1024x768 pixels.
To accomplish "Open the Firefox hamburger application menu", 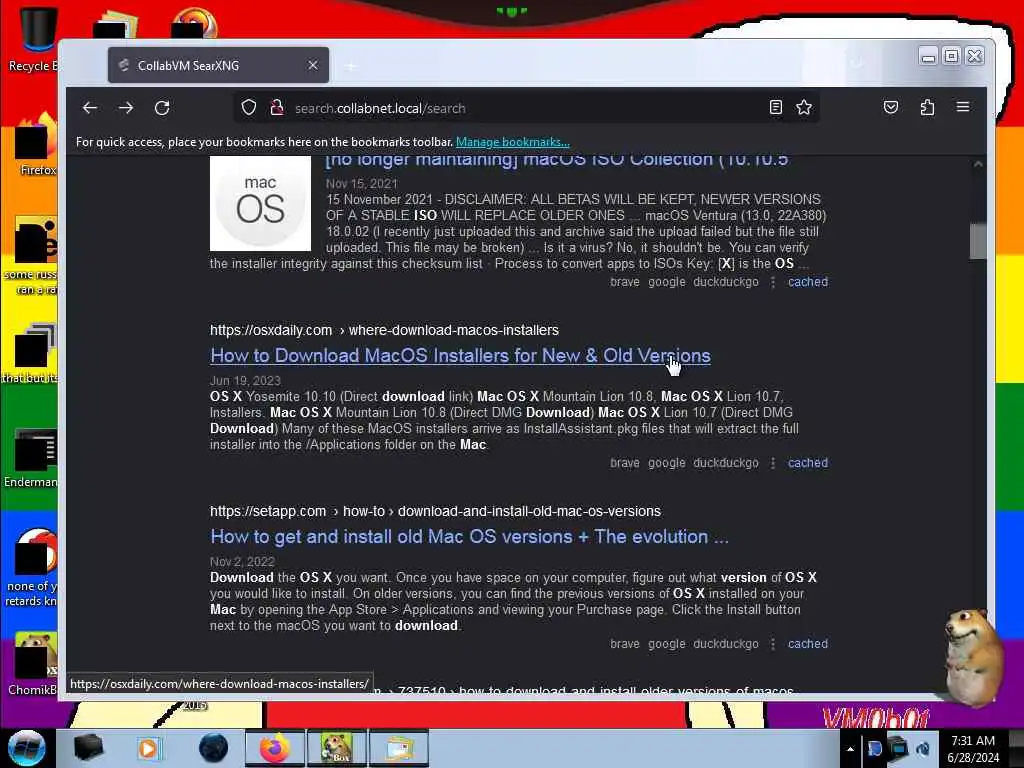I will pos(963,107).
